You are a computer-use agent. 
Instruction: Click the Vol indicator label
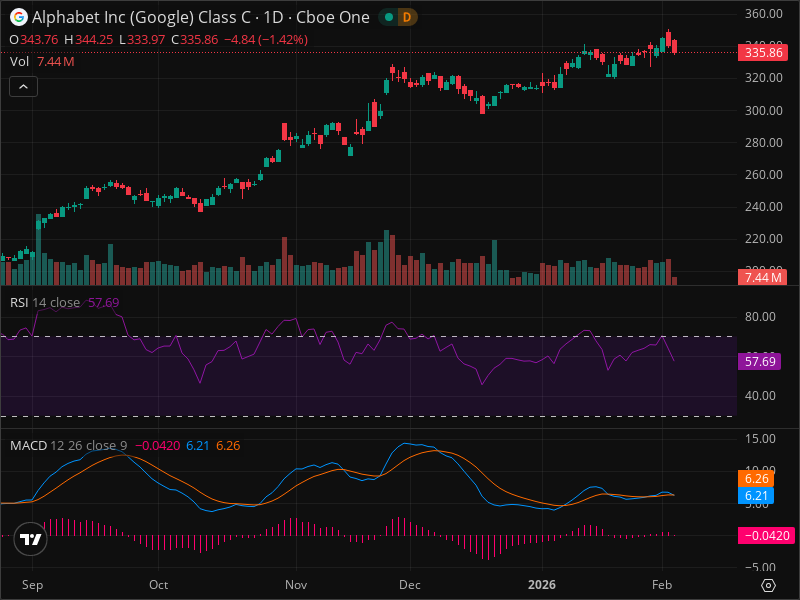[19, 62]
